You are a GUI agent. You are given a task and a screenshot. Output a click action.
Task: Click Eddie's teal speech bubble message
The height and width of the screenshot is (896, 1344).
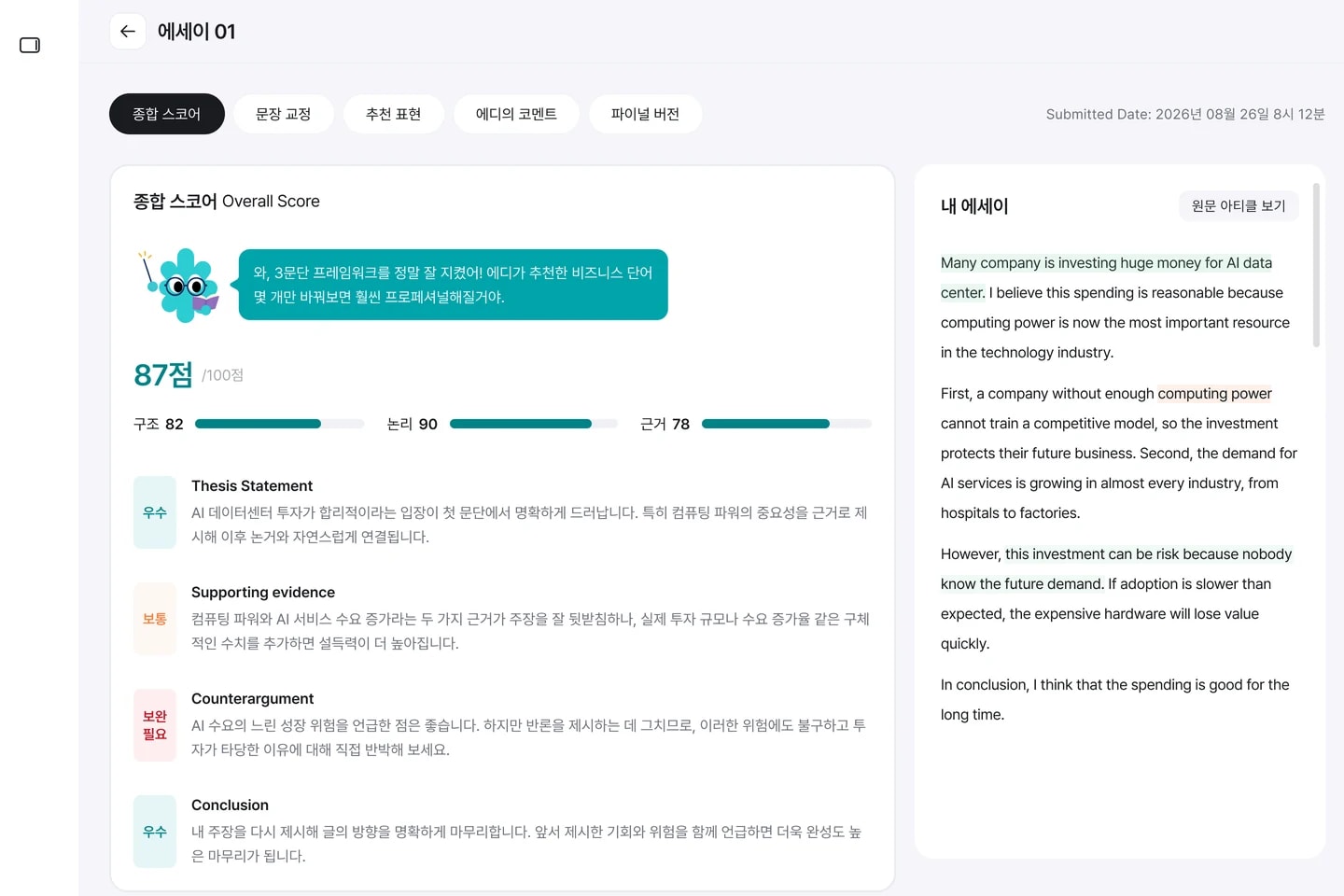(x=454, y=285)
